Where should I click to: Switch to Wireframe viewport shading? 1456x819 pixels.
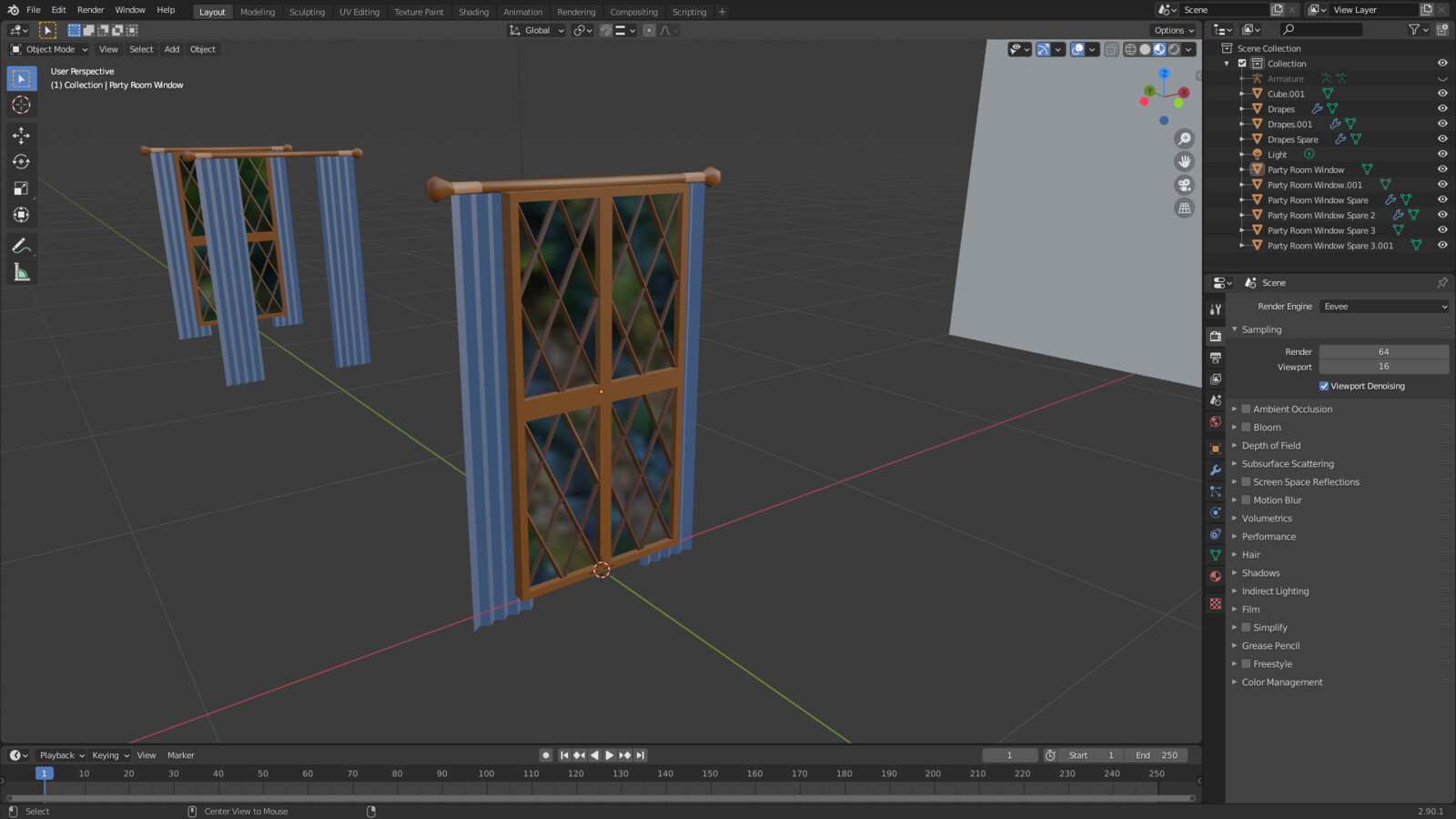click(1130, 49)
